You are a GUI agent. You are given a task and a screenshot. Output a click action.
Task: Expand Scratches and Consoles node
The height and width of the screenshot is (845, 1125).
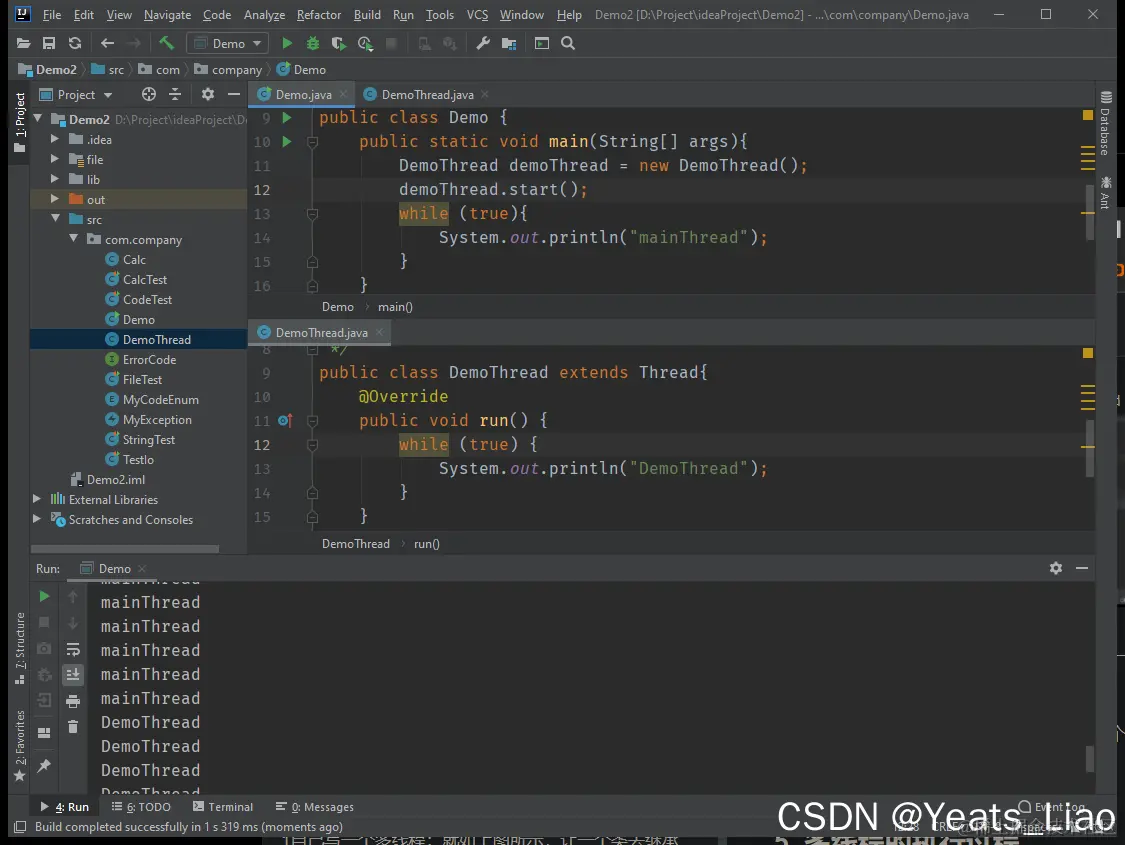coord(37,519)
